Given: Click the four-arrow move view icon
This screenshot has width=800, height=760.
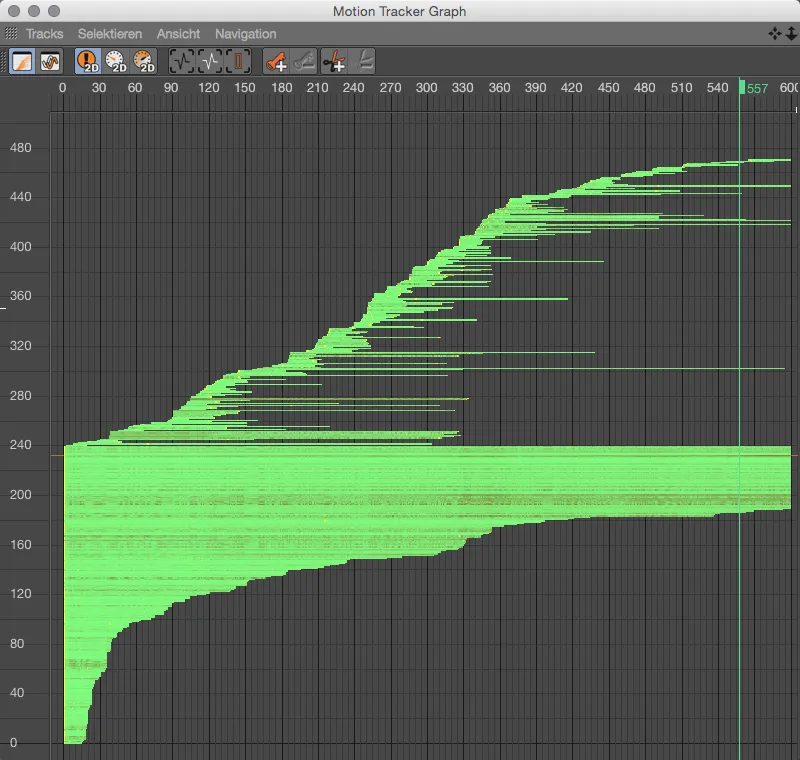Looking at the screenshot, I should point(774,34).
